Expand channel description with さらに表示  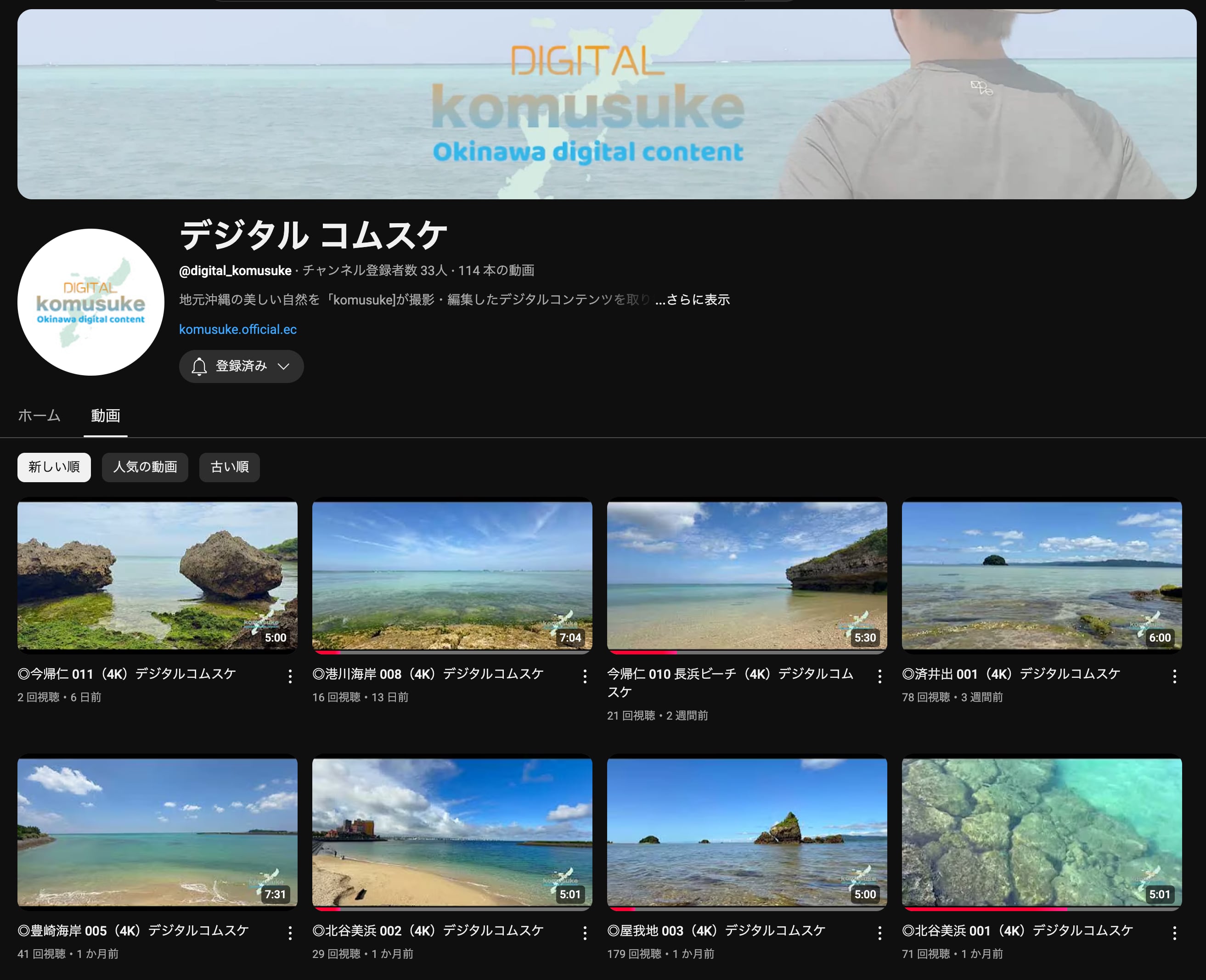(x=692, y=300)
